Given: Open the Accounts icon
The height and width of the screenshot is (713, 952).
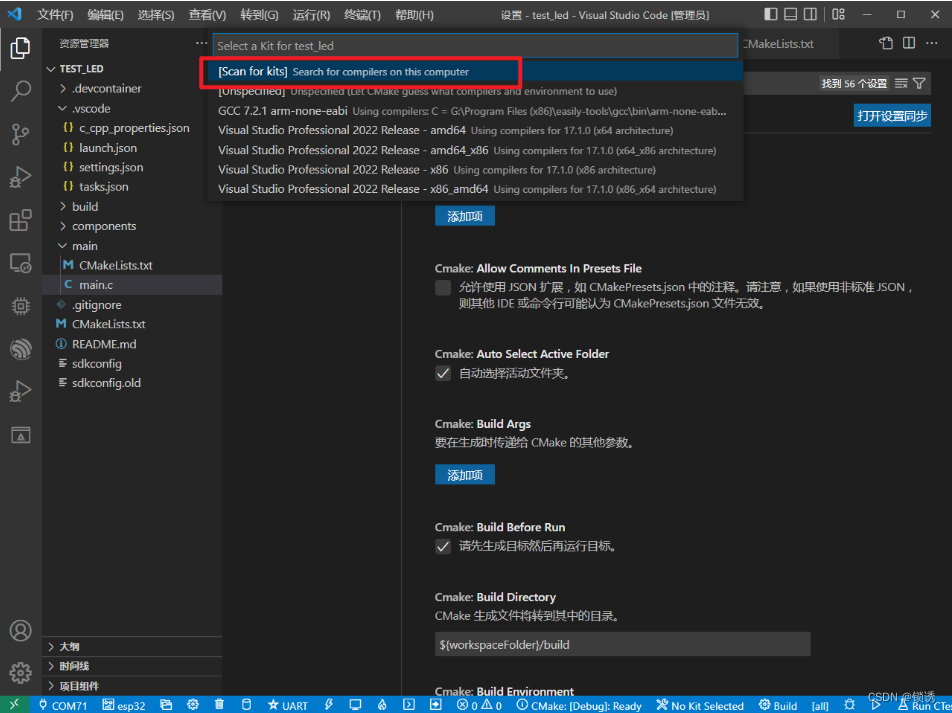Looking at the screenshot, I should click(21, 630).
